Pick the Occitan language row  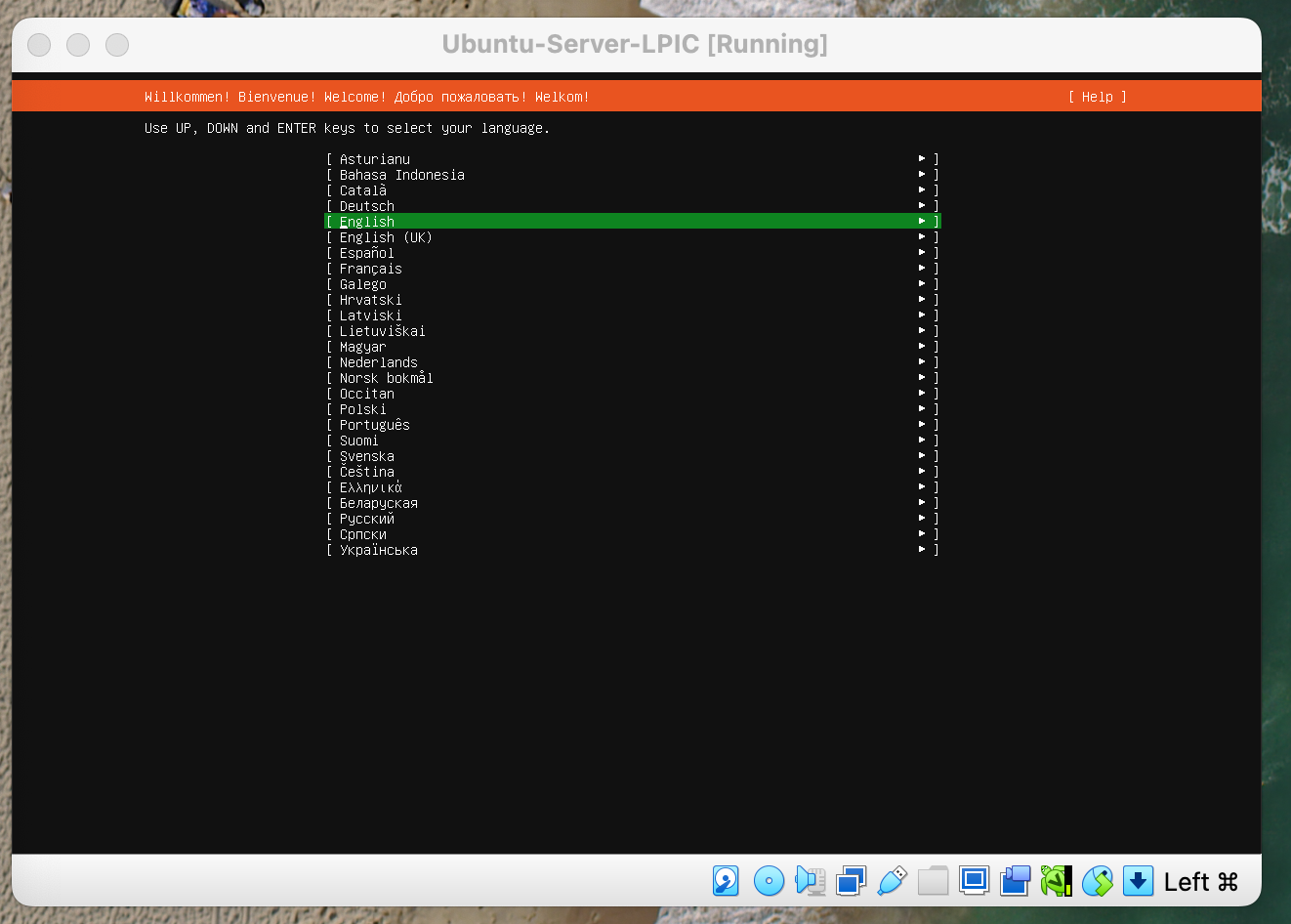(x=633, y=394)
